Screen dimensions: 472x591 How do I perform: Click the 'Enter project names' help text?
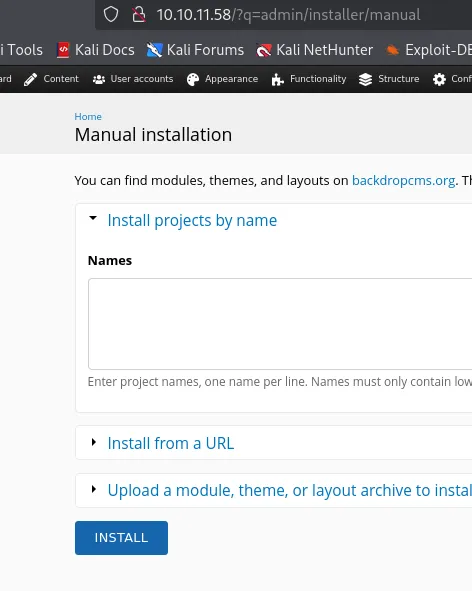click(280, 381)
